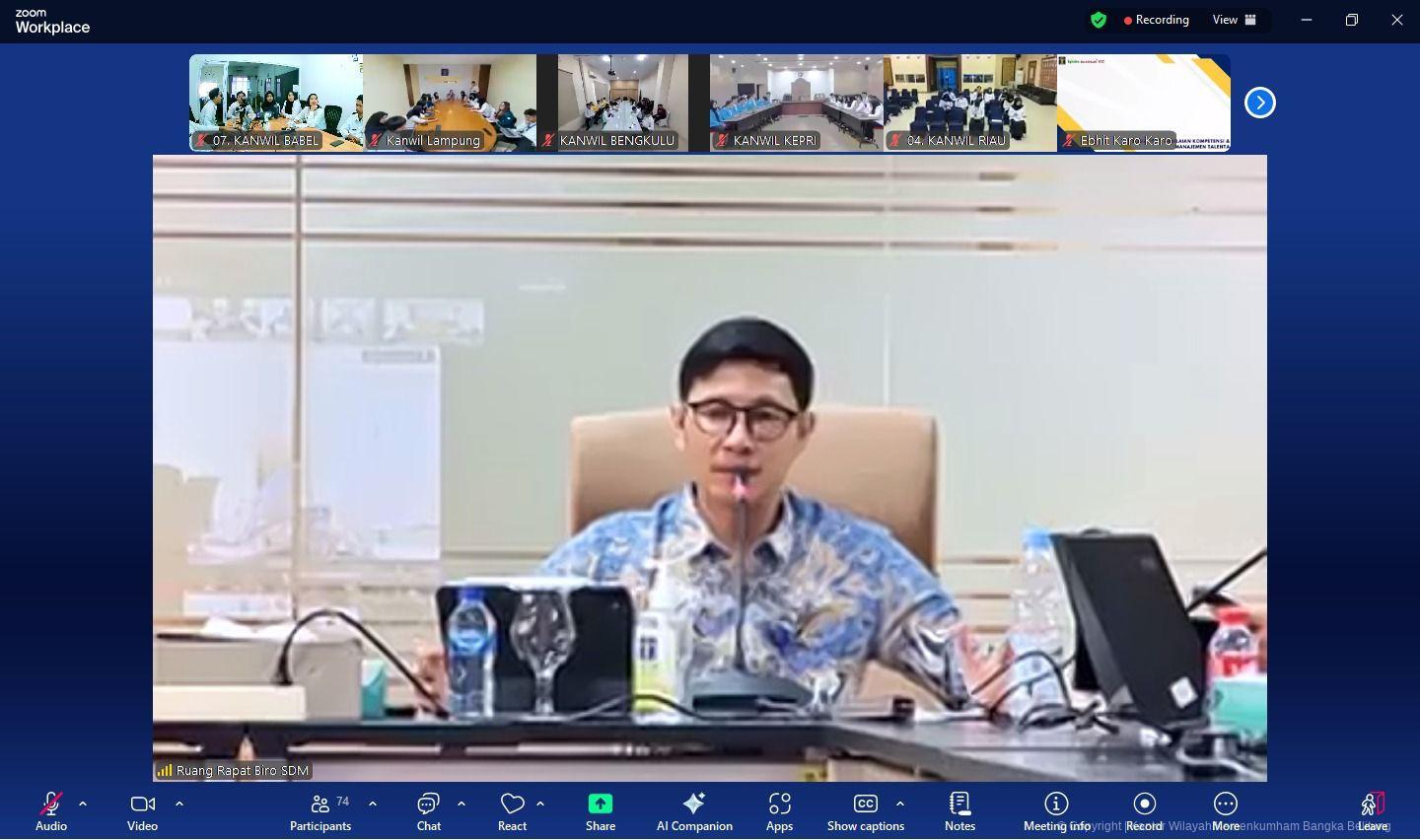Show next page of video thumbnails

(1259, 103)
